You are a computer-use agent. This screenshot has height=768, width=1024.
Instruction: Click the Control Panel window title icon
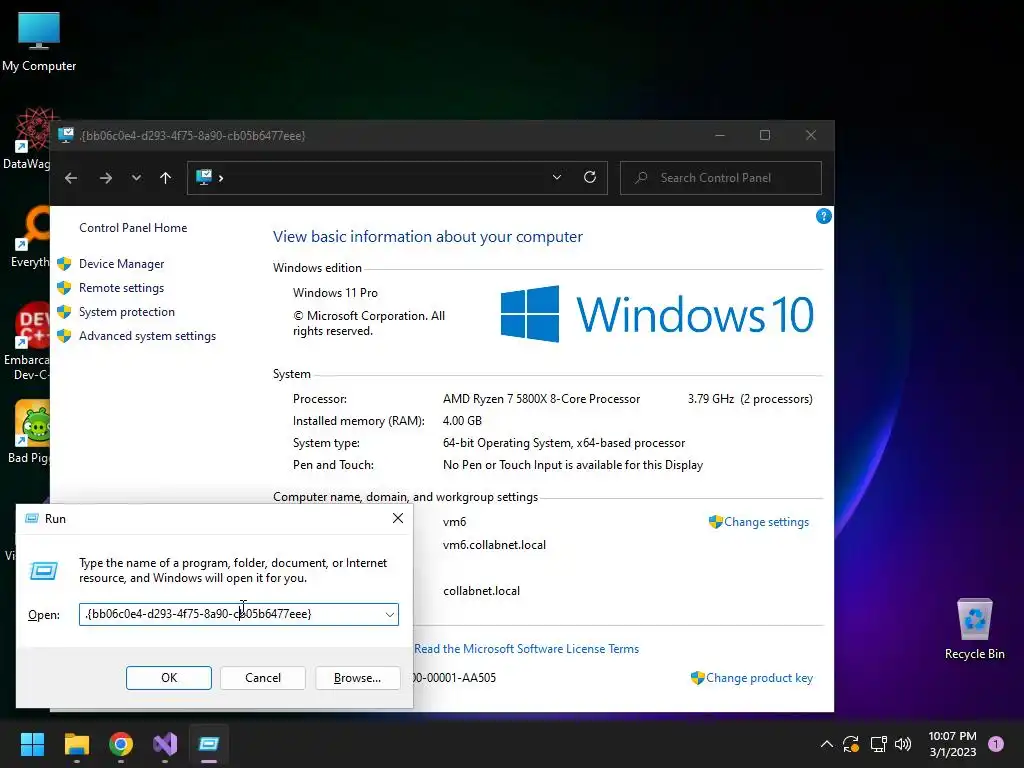pyautogui.click(x=65, y=135)
